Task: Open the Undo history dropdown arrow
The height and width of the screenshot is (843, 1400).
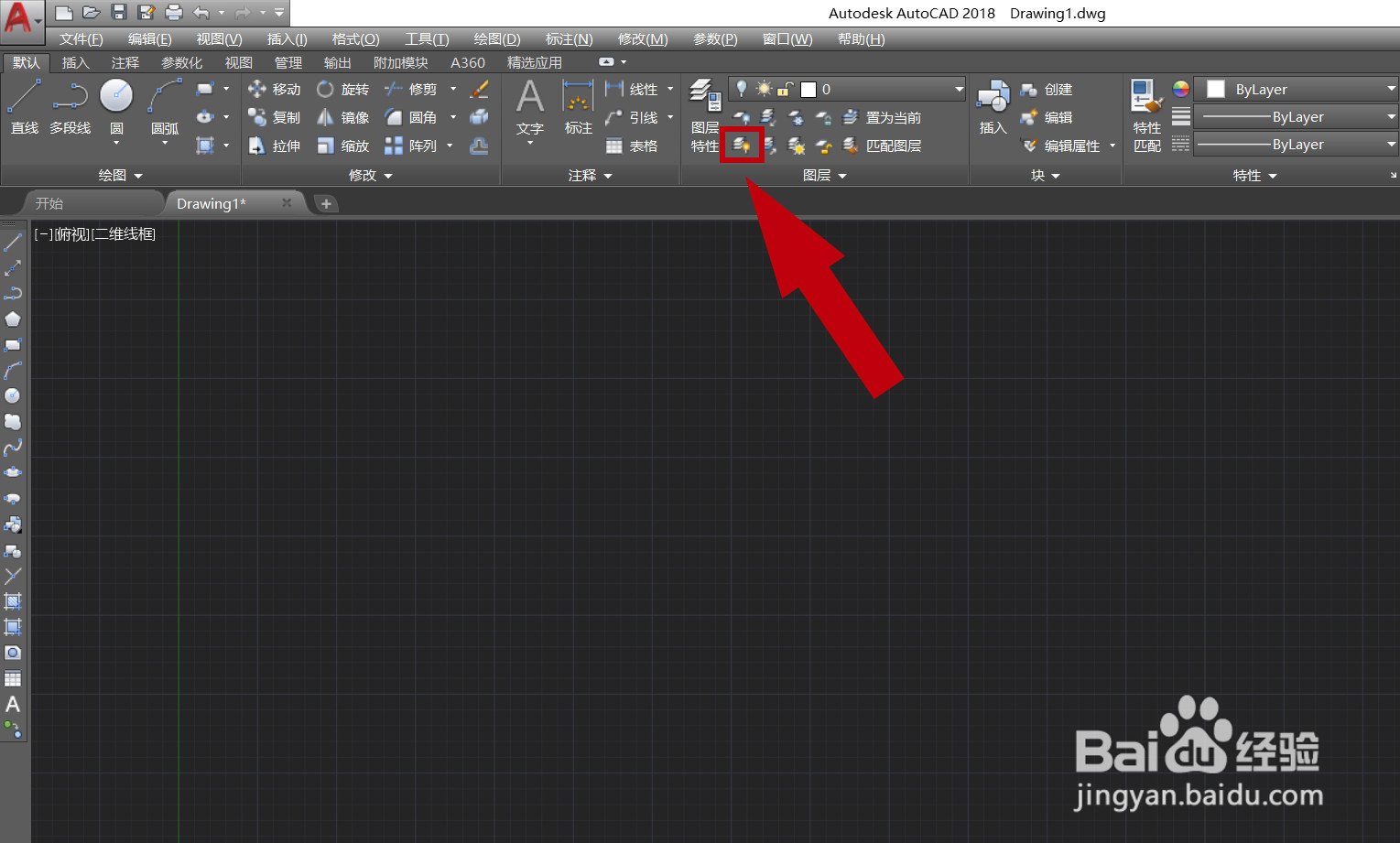Action: (222, 13)
